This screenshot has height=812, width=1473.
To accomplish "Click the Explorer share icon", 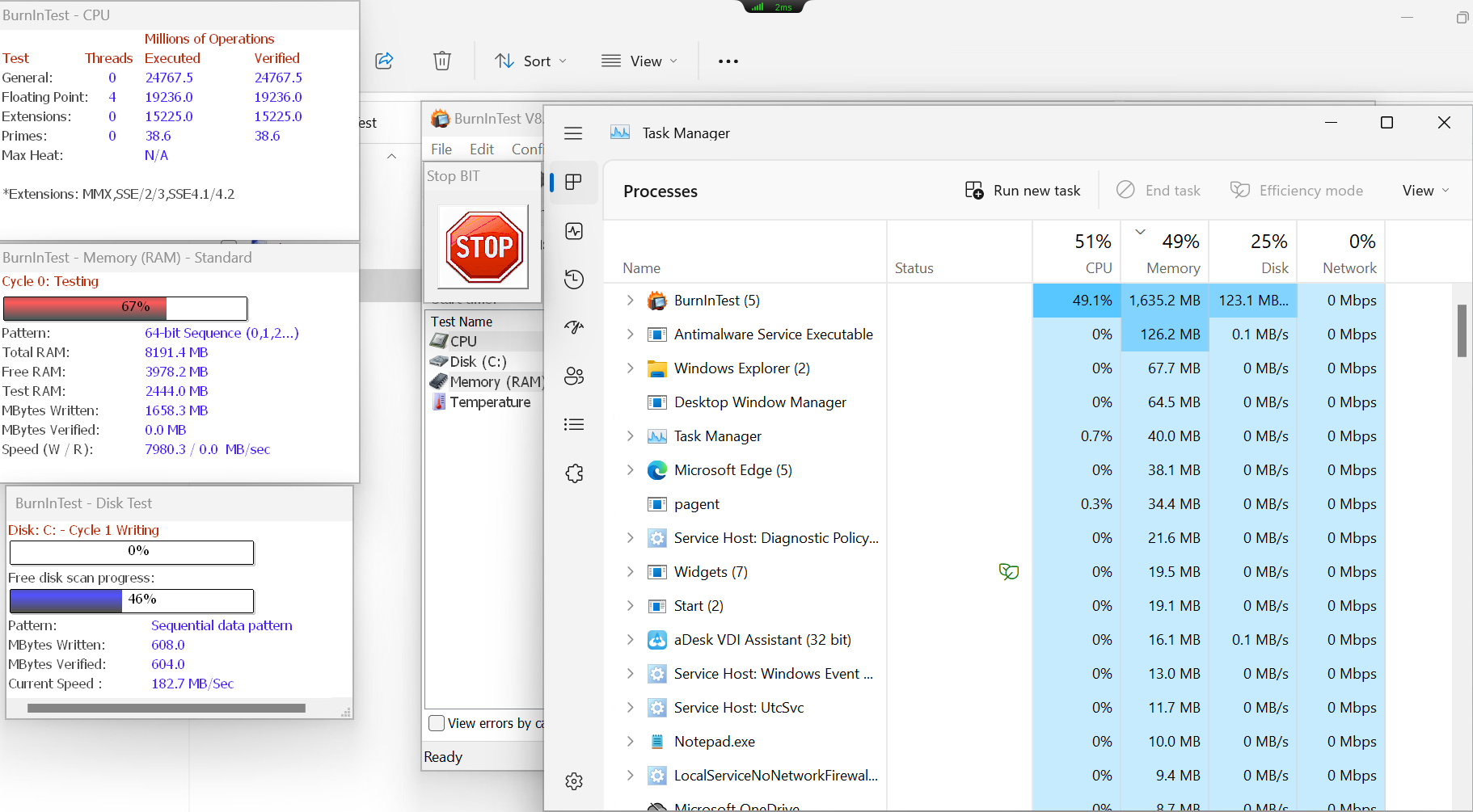I will (x=384, y=61).
